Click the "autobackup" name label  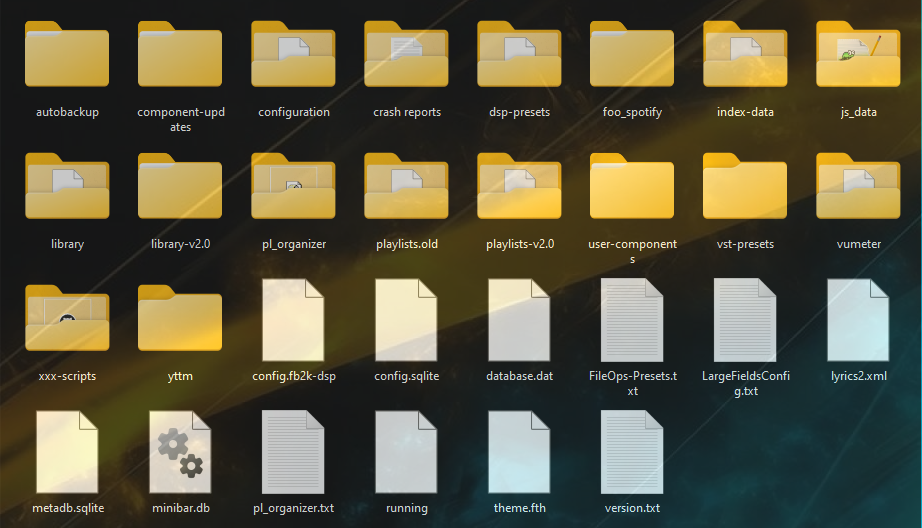(67, 112)
